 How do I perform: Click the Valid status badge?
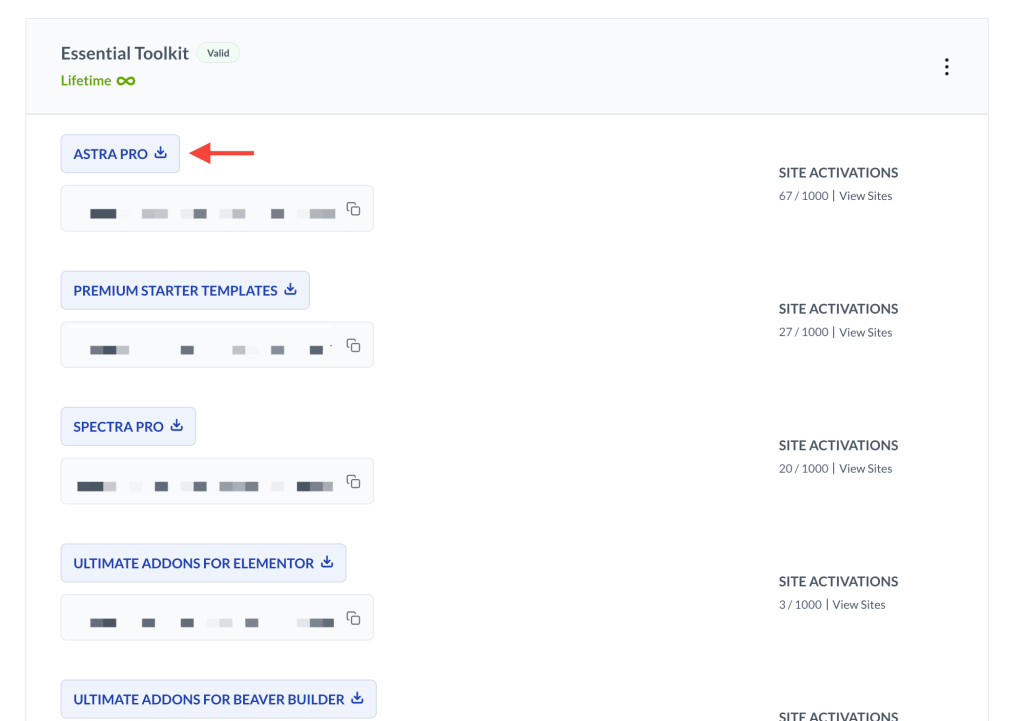tap(218, 53)
